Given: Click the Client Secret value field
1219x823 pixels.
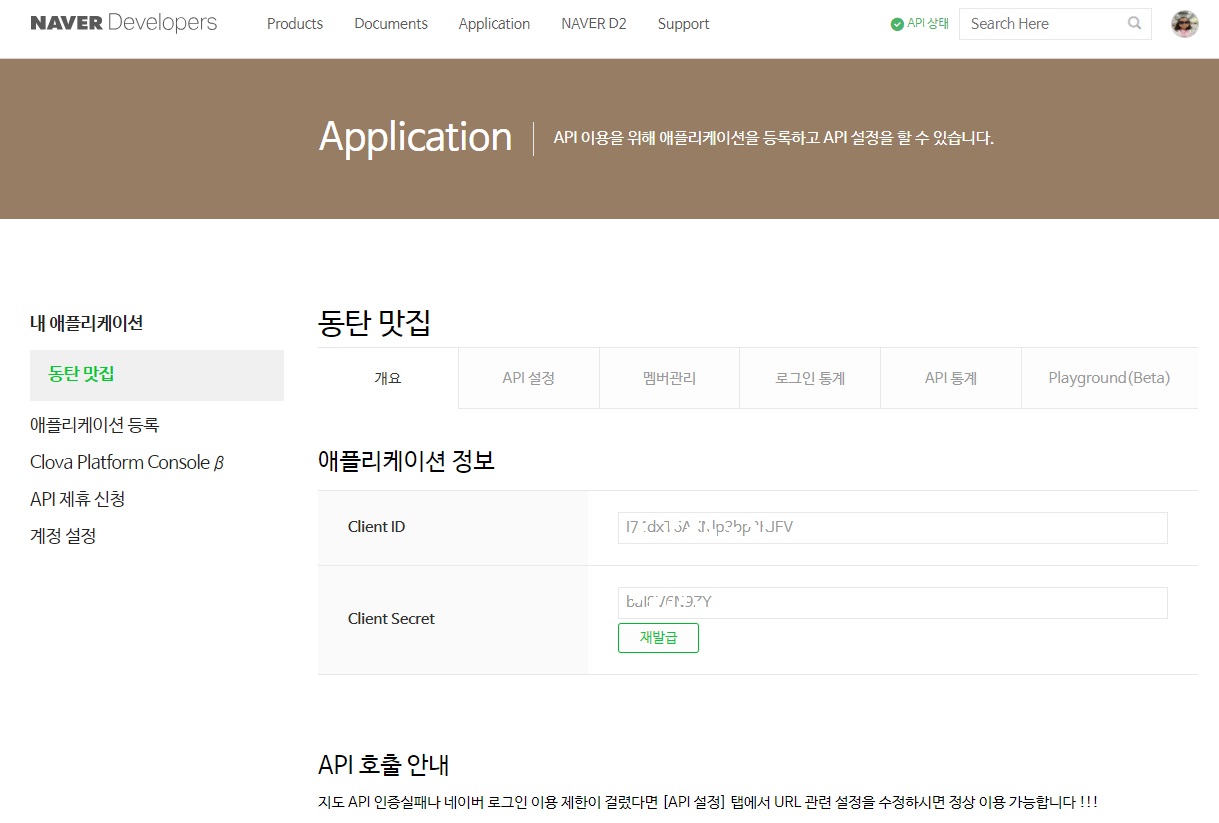Looking at the screenshot, I should [x=893, y=602].
